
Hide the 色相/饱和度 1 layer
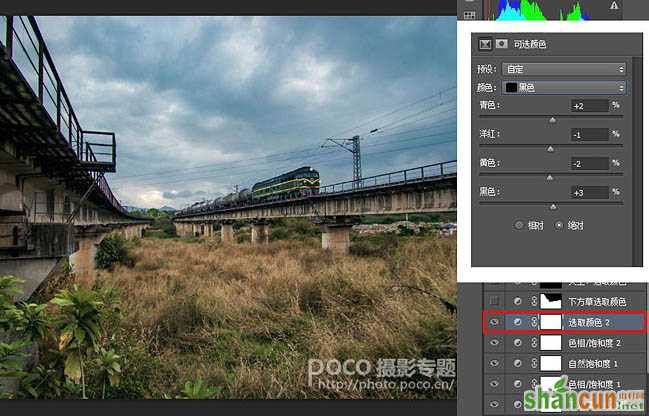click(494, 384)
